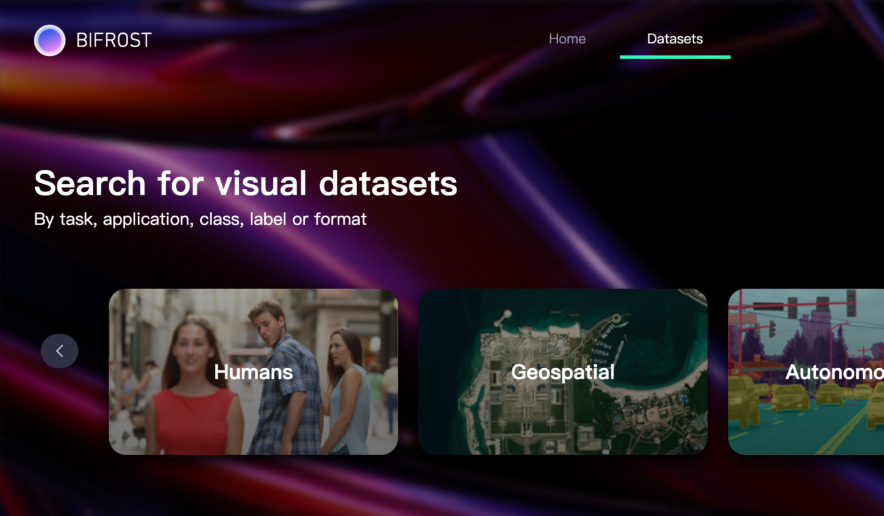Select the Datasets tab

coord(675,39)
